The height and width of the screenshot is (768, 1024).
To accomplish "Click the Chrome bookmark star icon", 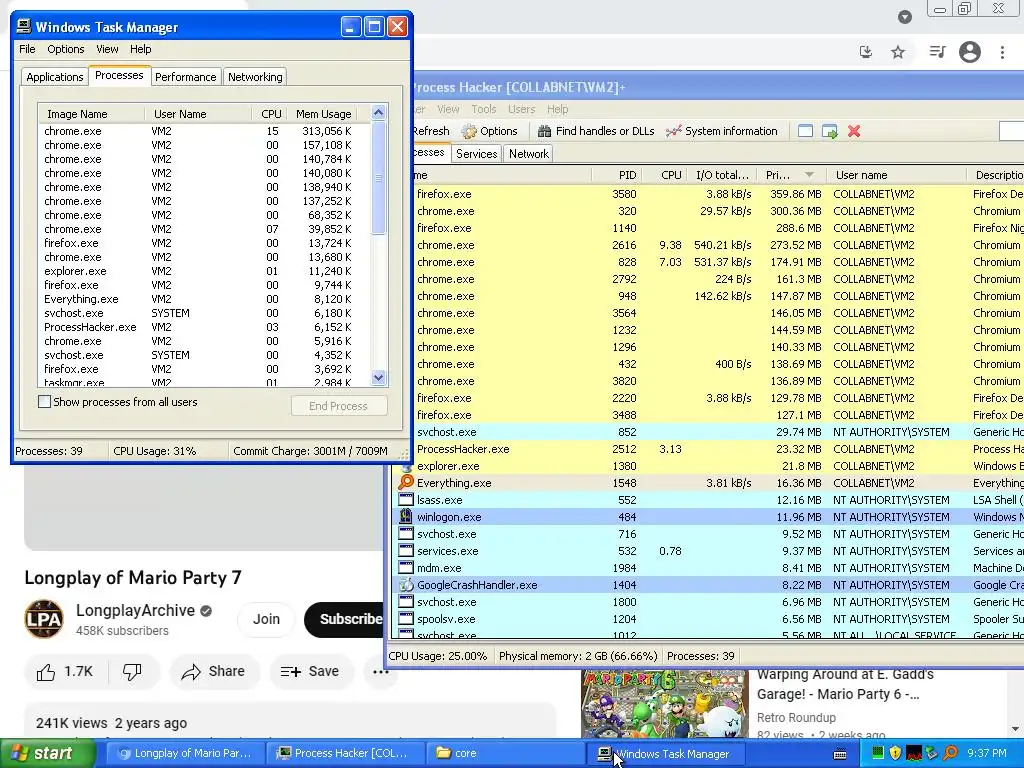I will (x=898, y=52).
